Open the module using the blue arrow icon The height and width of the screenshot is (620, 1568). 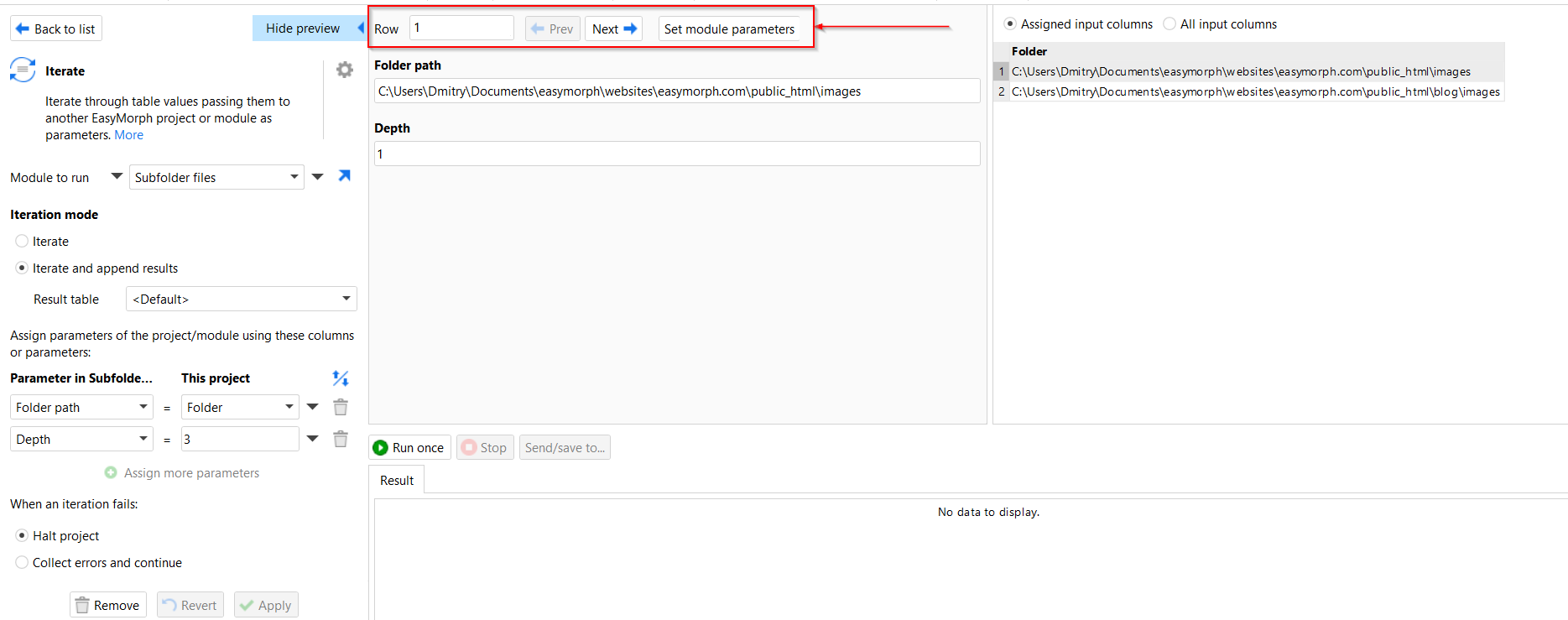click(344, 176)
